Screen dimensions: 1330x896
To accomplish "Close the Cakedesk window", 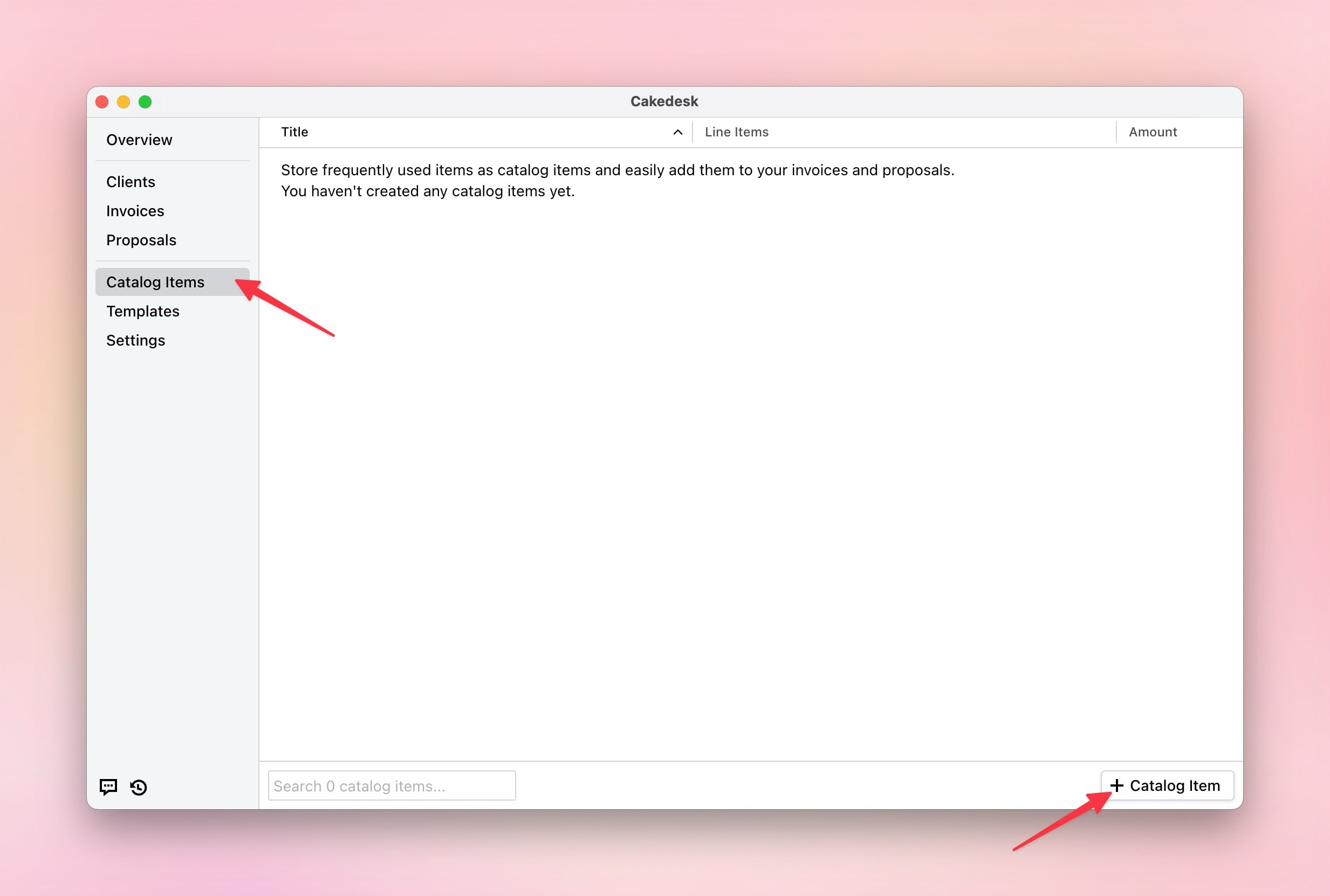I will pyautogui.click(x=102, y=102).
